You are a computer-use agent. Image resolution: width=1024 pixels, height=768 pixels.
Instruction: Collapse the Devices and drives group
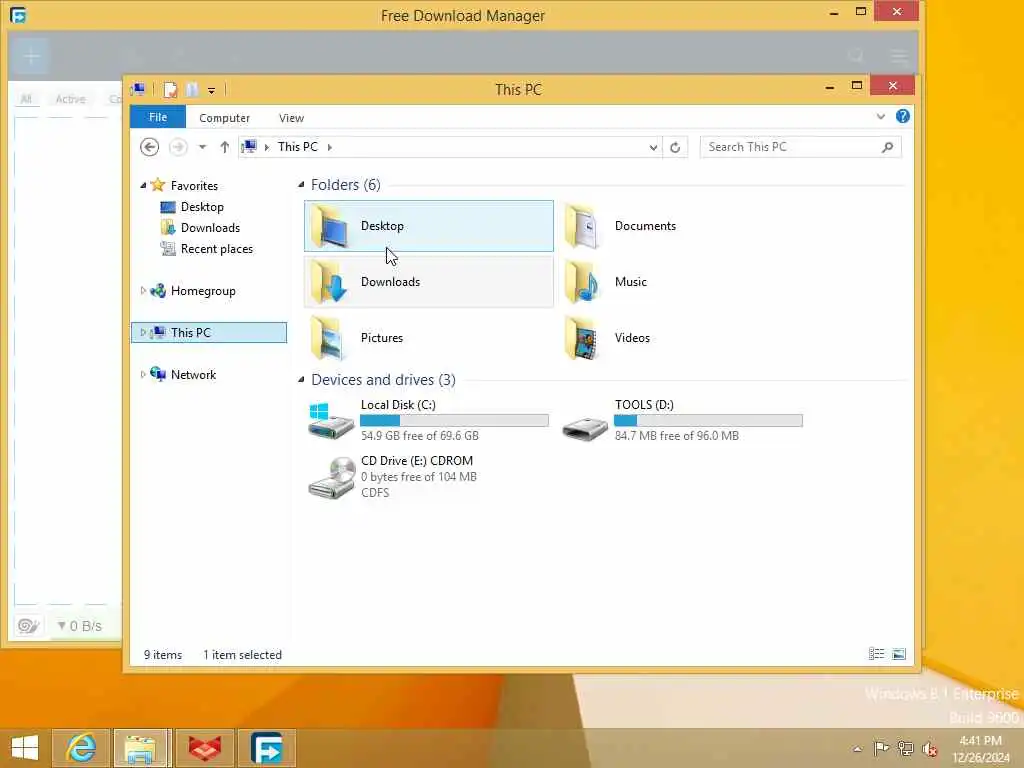tap(301, 379)
